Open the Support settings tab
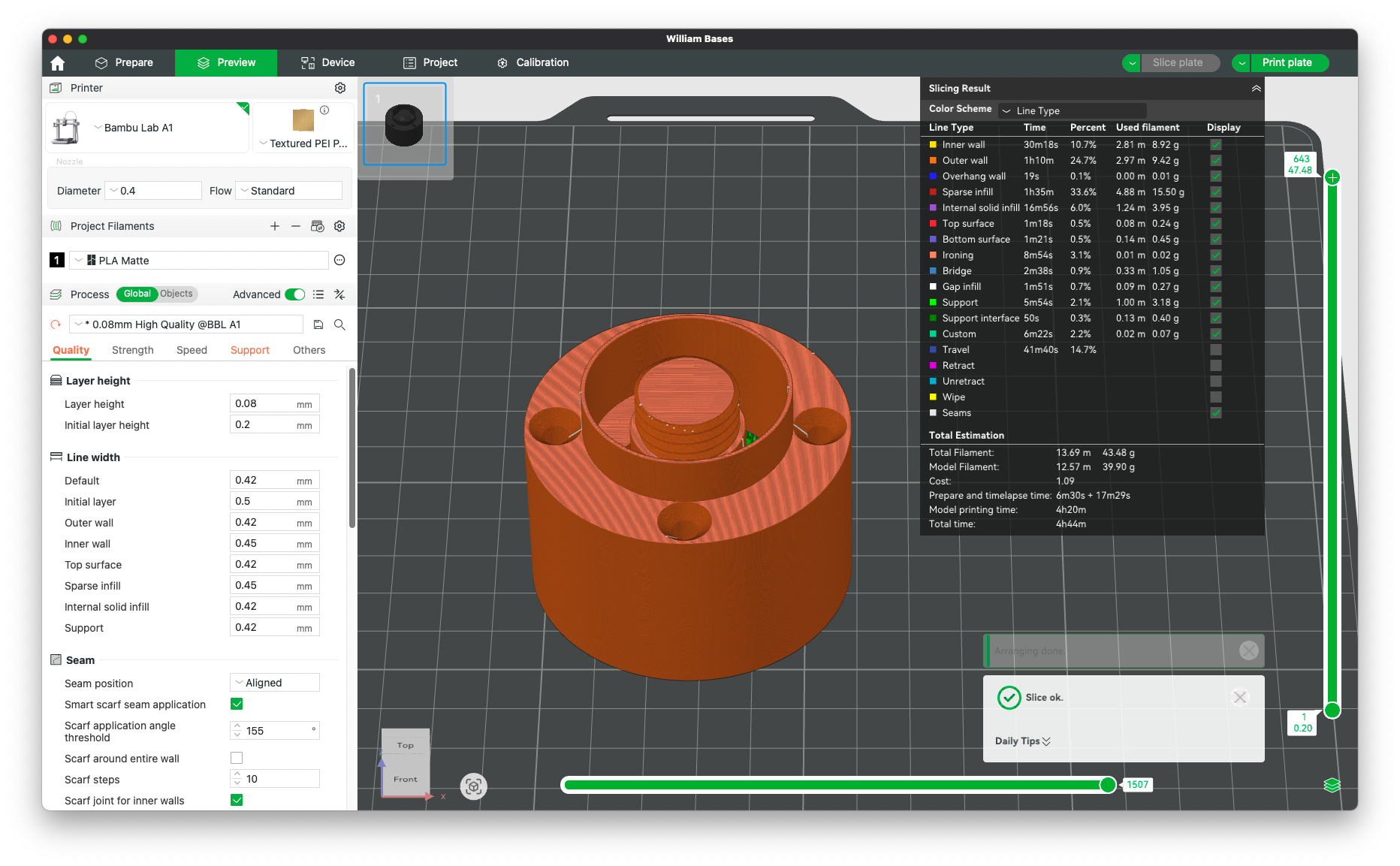 [x=250, y=350]
